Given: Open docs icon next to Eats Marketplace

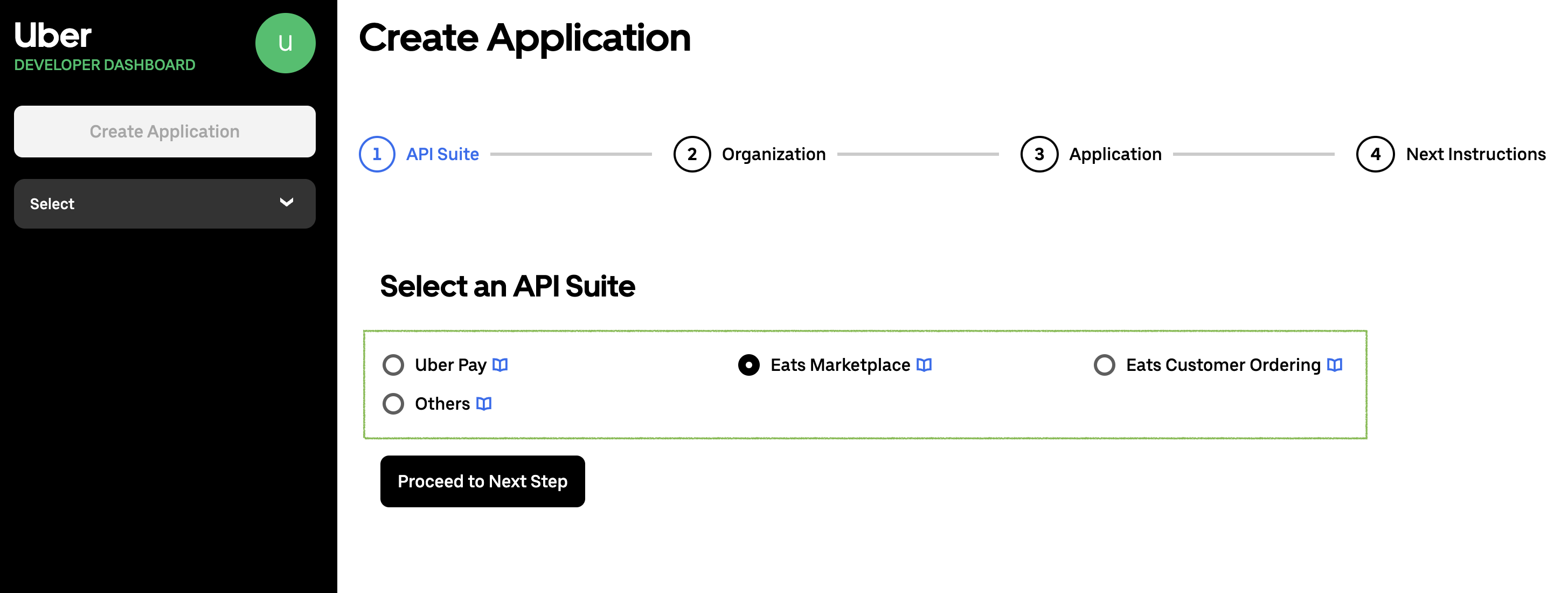Looking at the screenshot, I should pyautogui.click(x=924, y=364).
